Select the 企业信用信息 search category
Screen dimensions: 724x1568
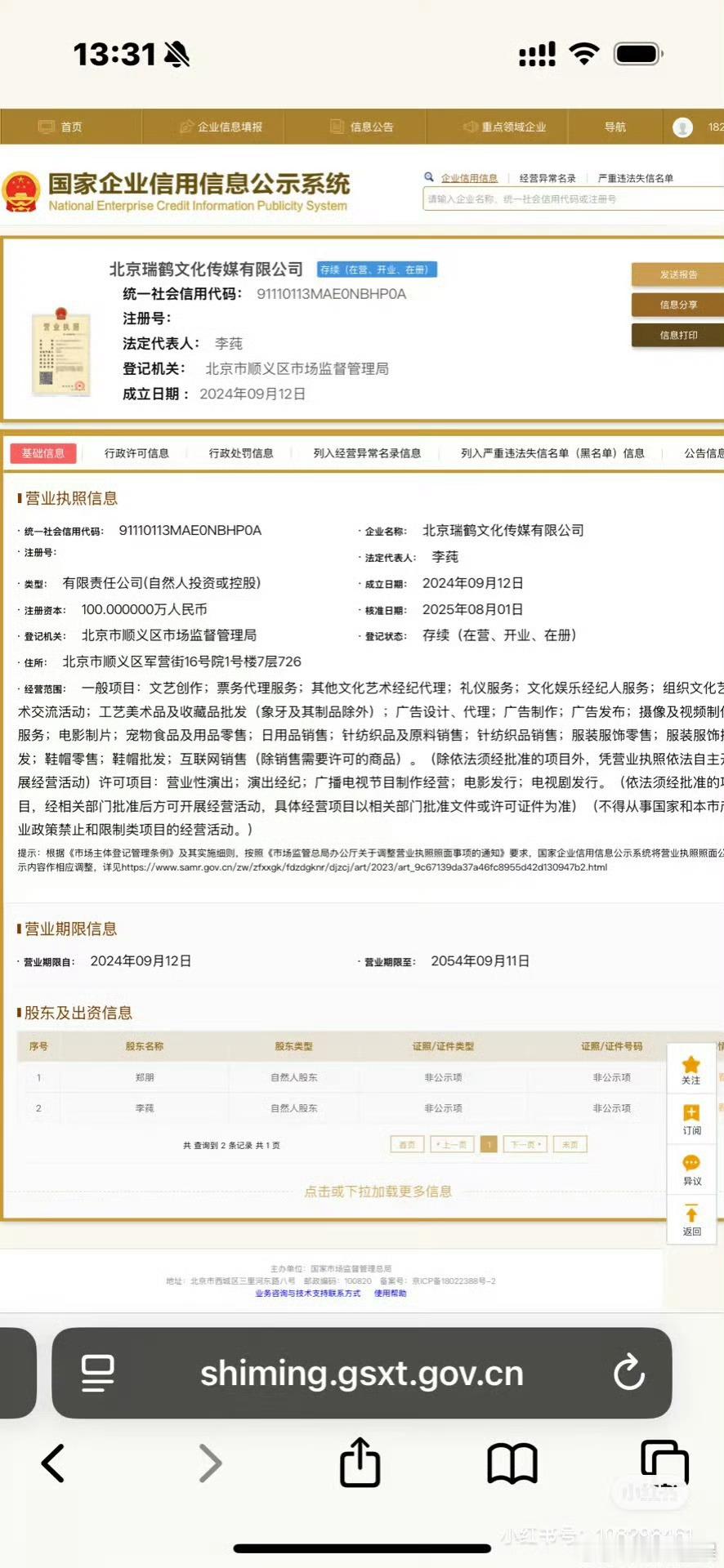pos(469,178)
